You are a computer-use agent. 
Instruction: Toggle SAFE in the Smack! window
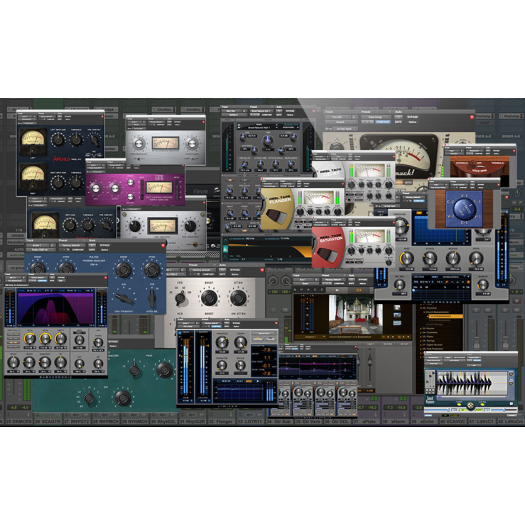tap(398, 122)
